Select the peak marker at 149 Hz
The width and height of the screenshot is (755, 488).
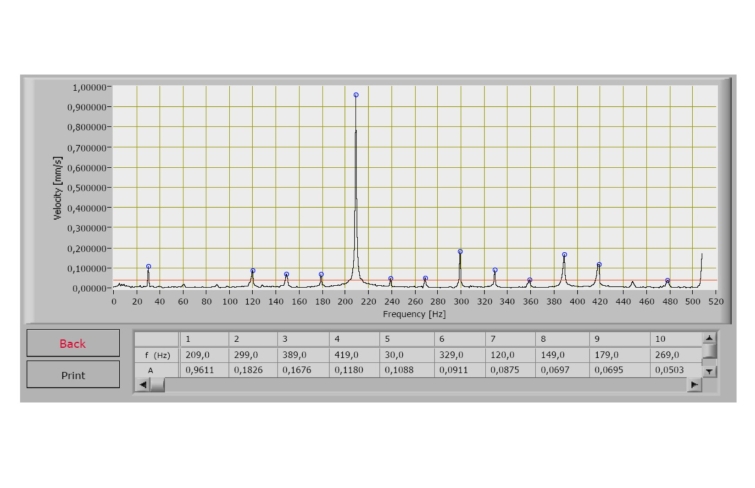286,275
